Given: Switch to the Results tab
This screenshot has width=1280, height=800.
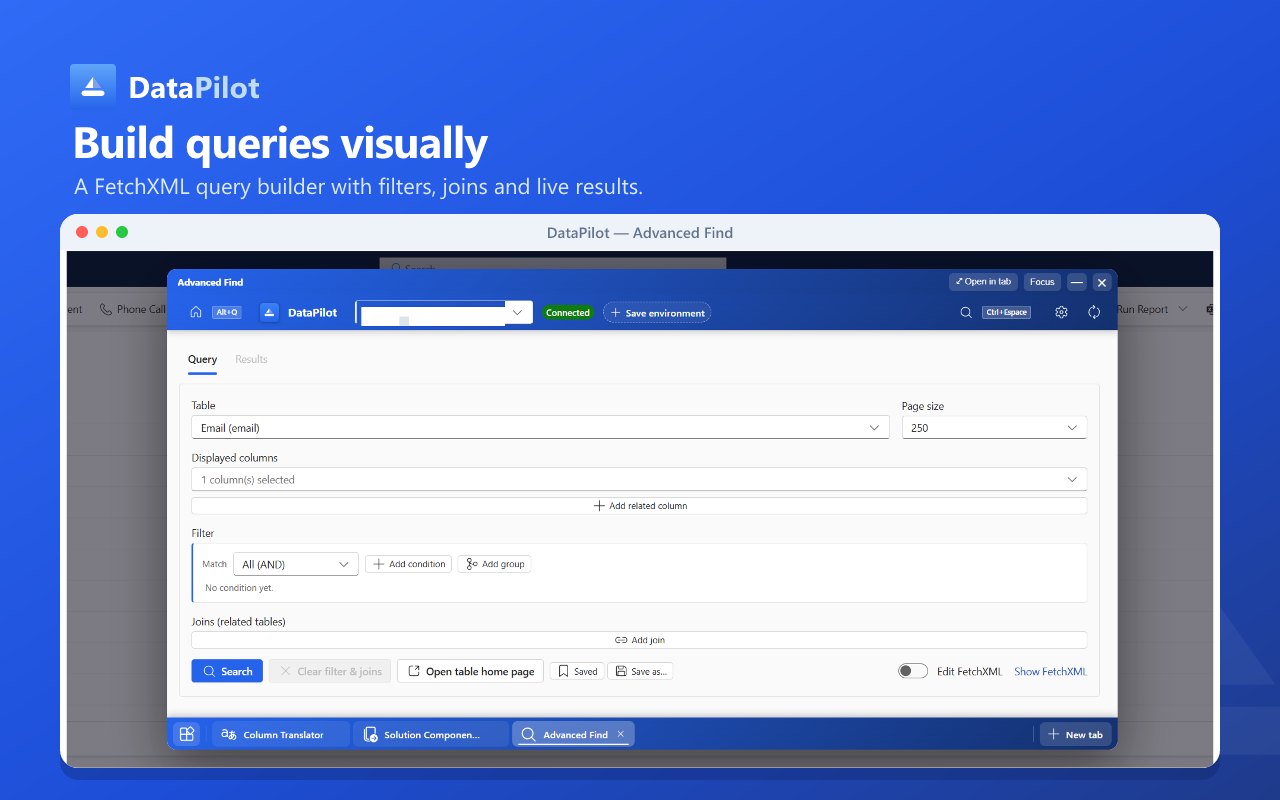Looking at the screenshot, I should (251, 359).
